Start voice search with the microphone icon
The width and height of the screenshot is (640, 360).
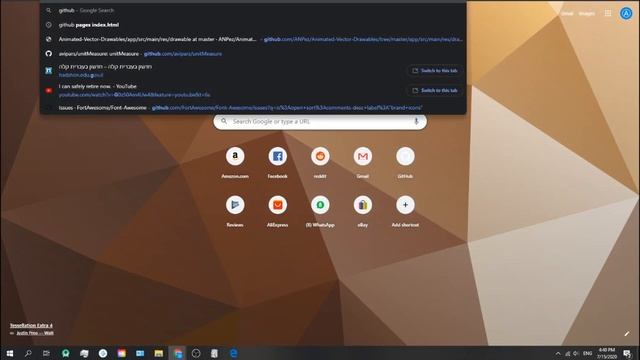pos(416,121)
